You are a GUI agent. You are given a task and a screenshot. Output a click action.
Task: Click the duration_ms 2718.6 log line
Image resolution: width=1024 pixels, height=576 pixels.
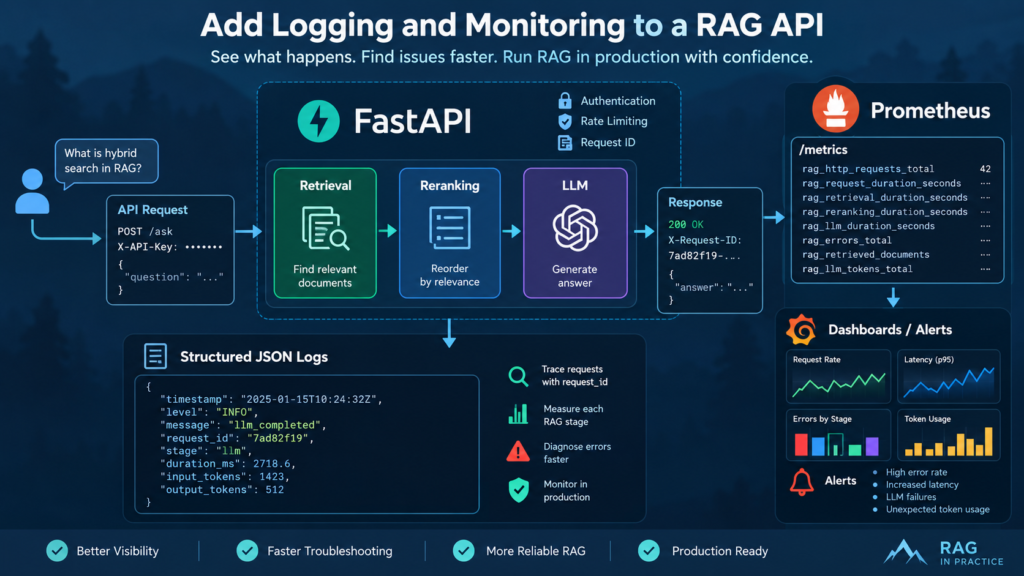228,464
